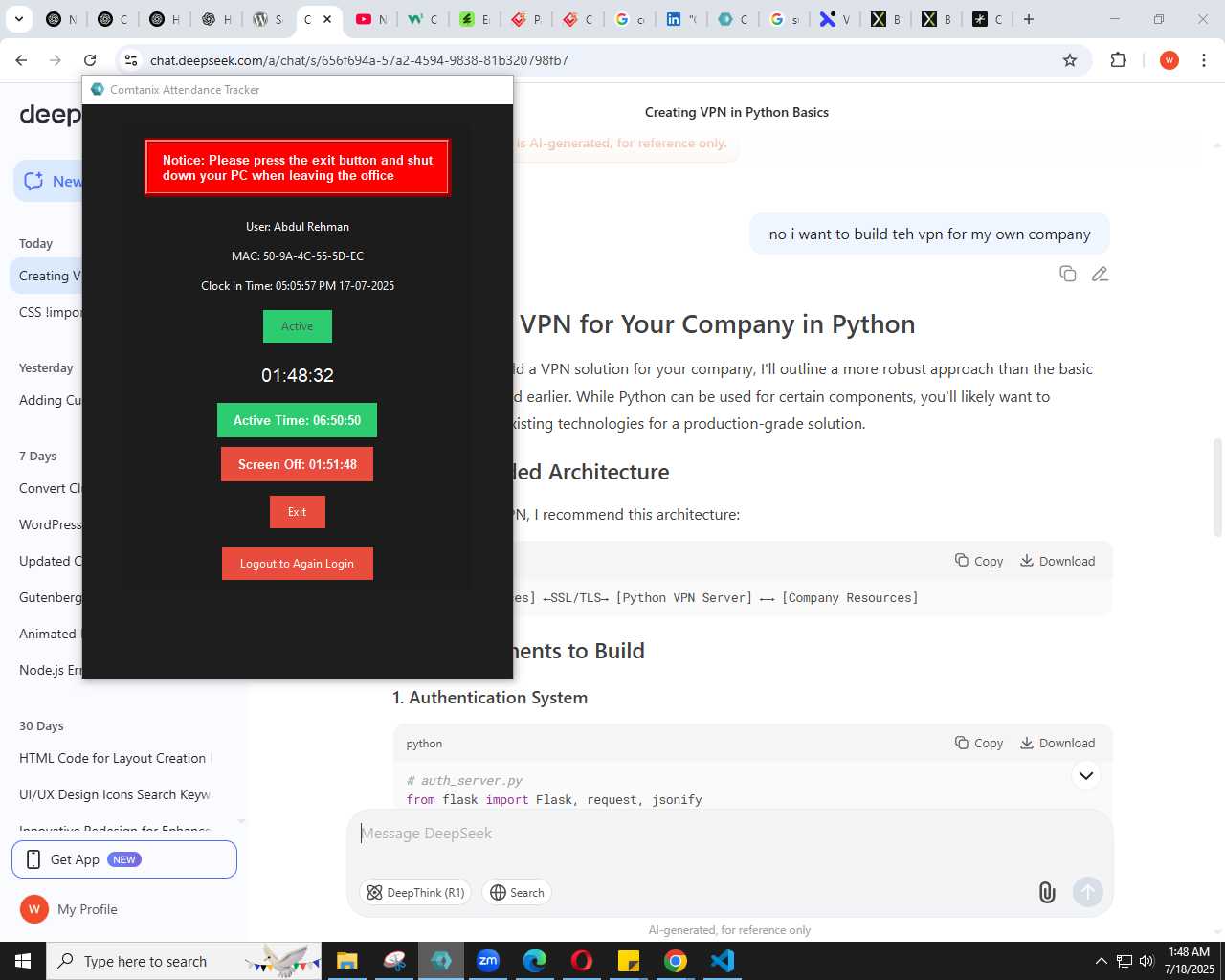Open Zoom from the taskbar
1225x980 pixels.
tap(488, 961)
